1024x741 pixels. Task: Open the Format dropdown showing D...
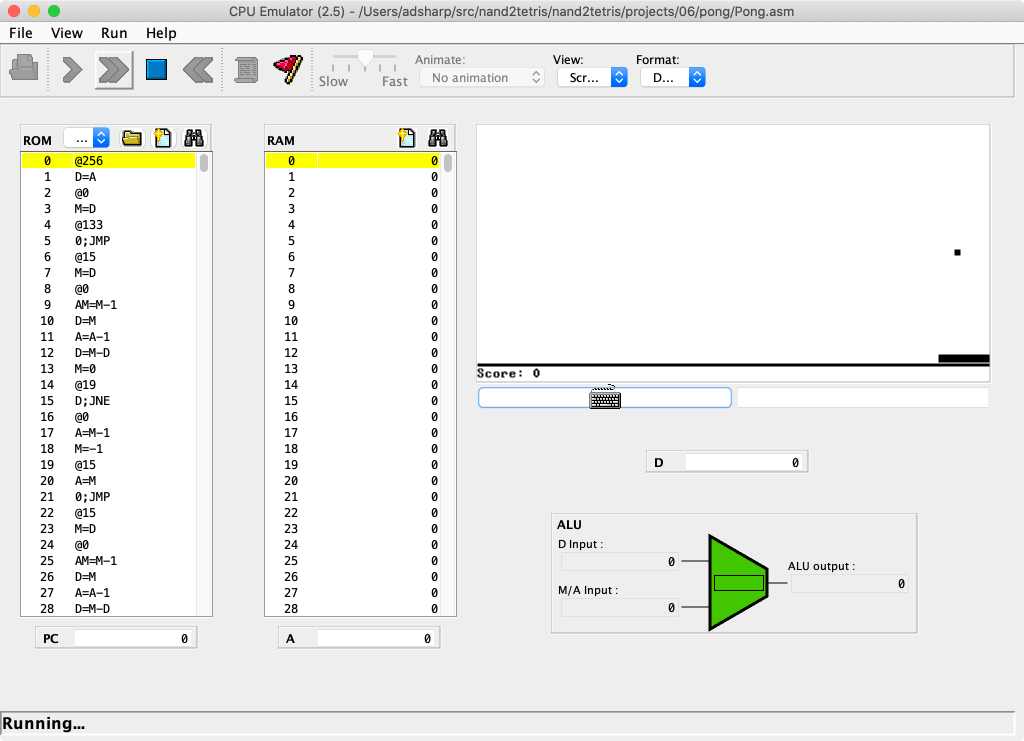[x=672, y=76]
